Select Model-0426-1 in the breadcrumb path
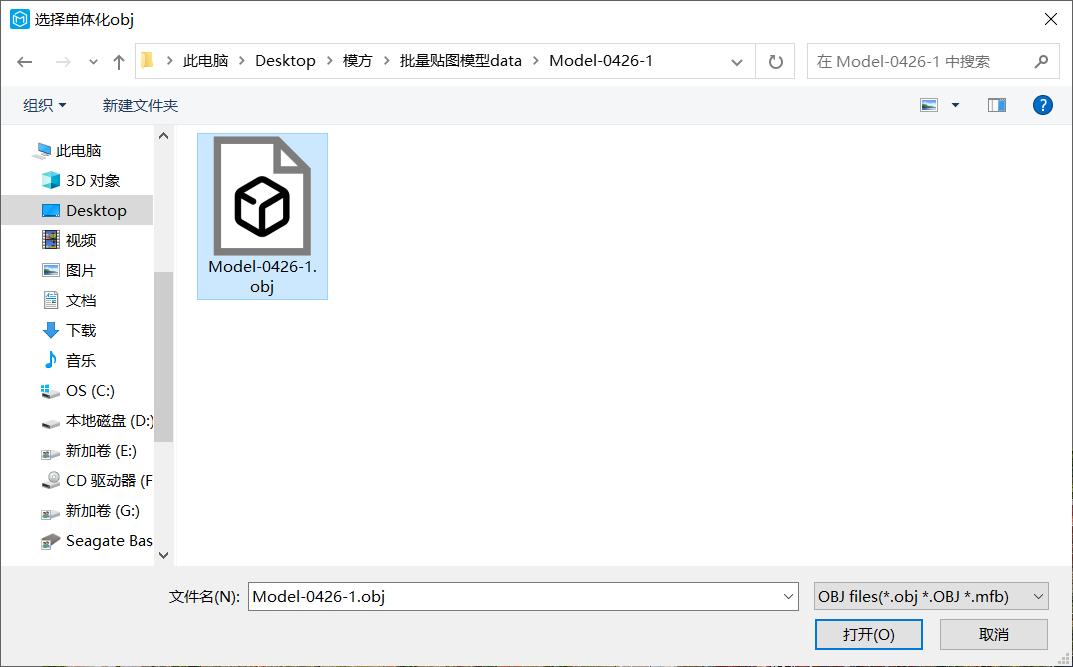Screen dimensions: 1073x667 601,61
